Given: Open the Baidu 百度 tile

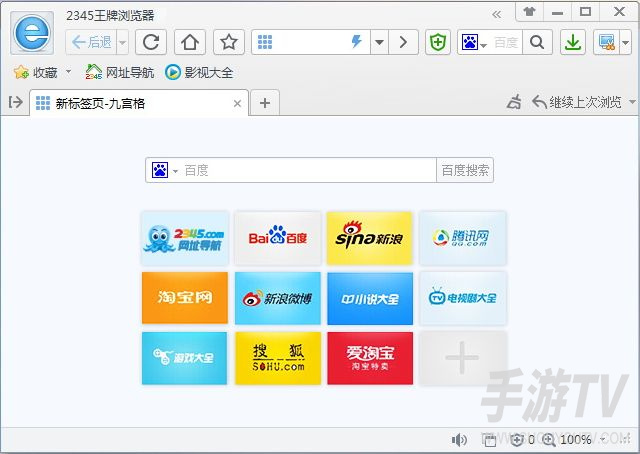Looking at the screenshot, I should click(278, 238).
